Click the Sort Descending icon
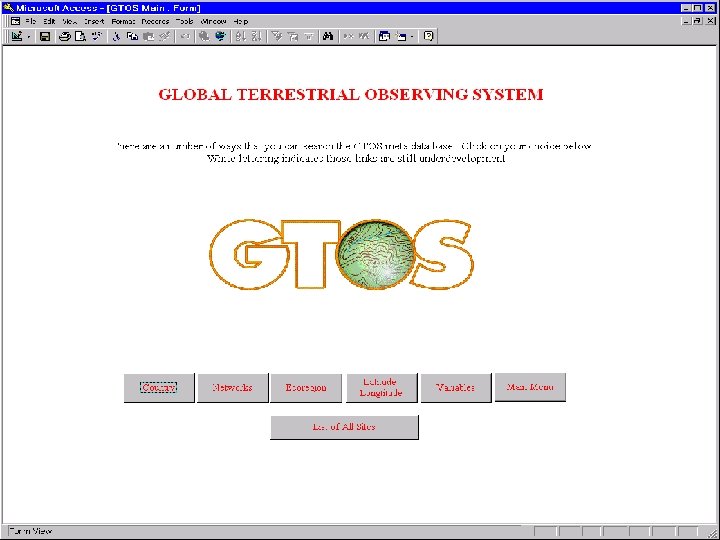720x540 pixels. [x=257, y=36]
